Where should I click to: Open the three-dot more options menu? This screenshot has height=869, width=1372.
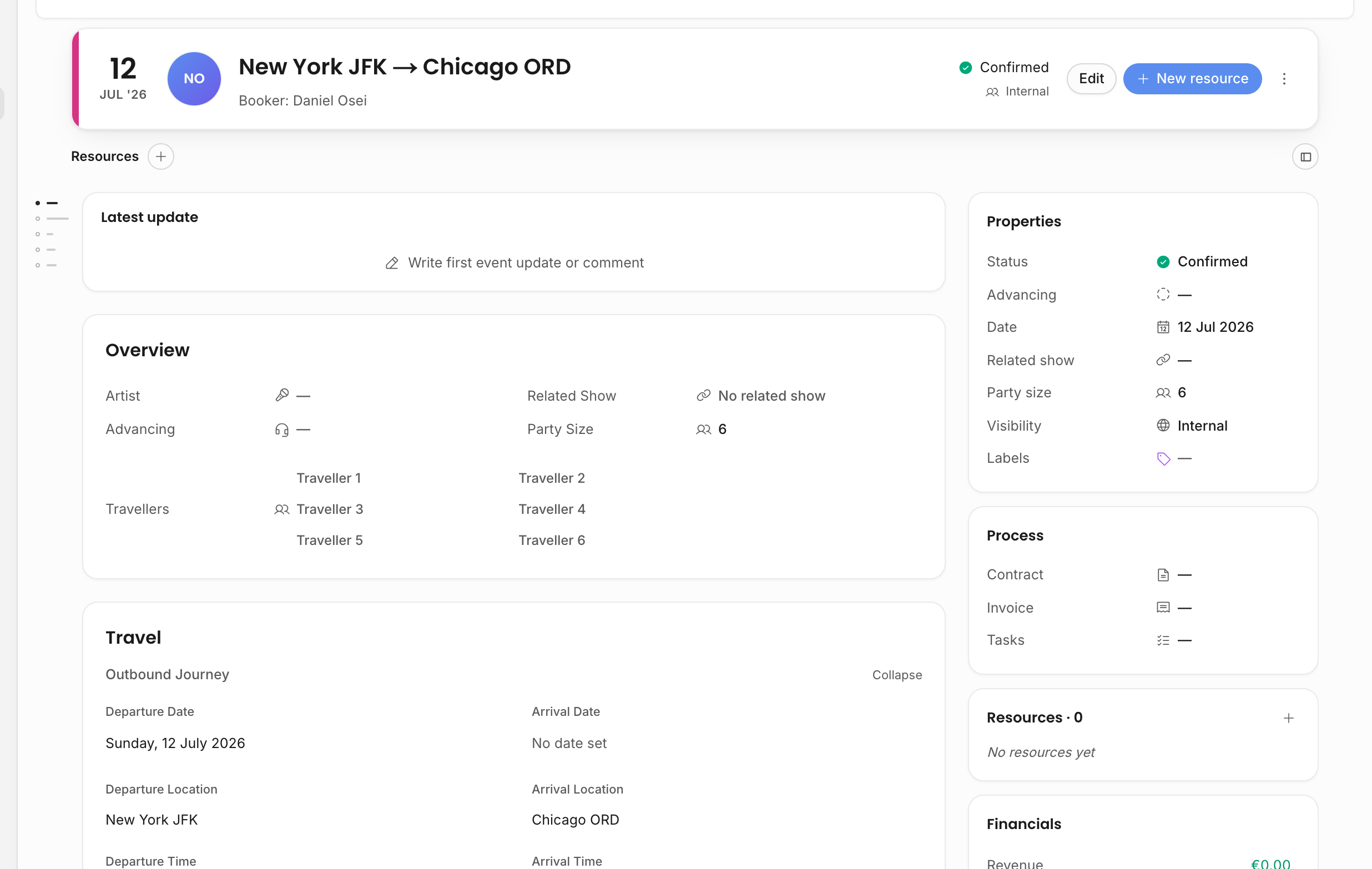(1284, 79)
